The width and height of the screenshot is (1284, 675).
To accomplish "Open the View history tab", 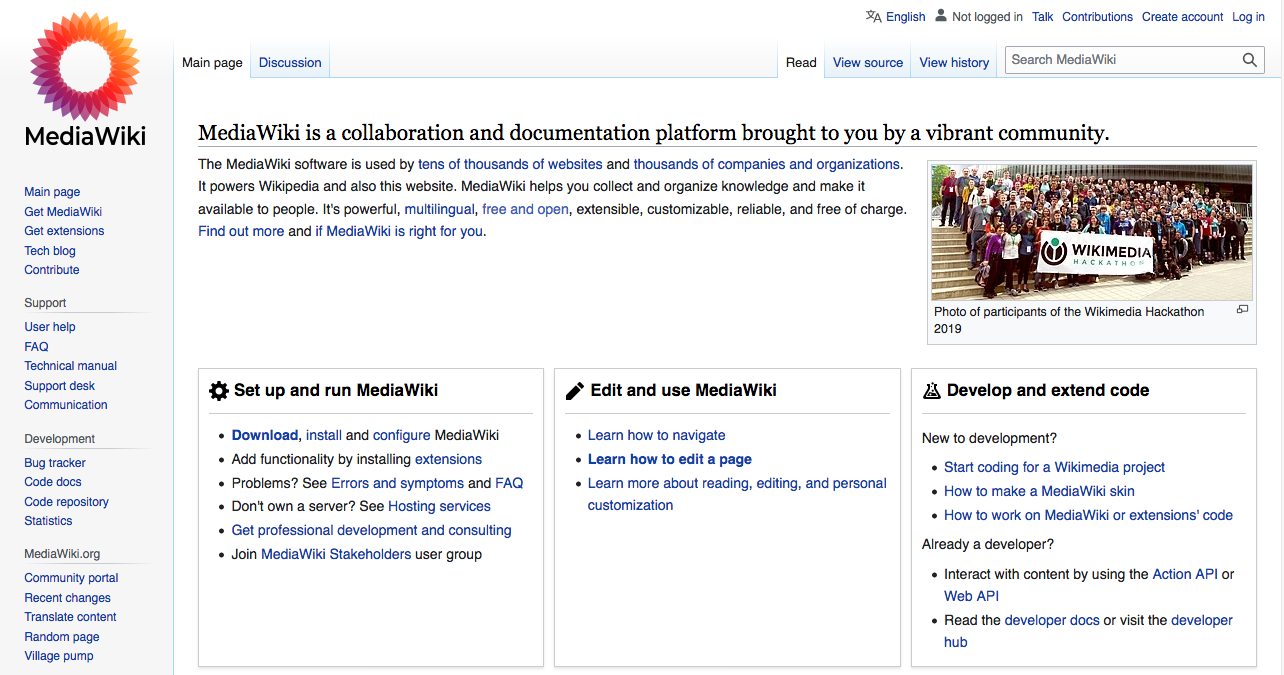I will click(x=954, y=62).
